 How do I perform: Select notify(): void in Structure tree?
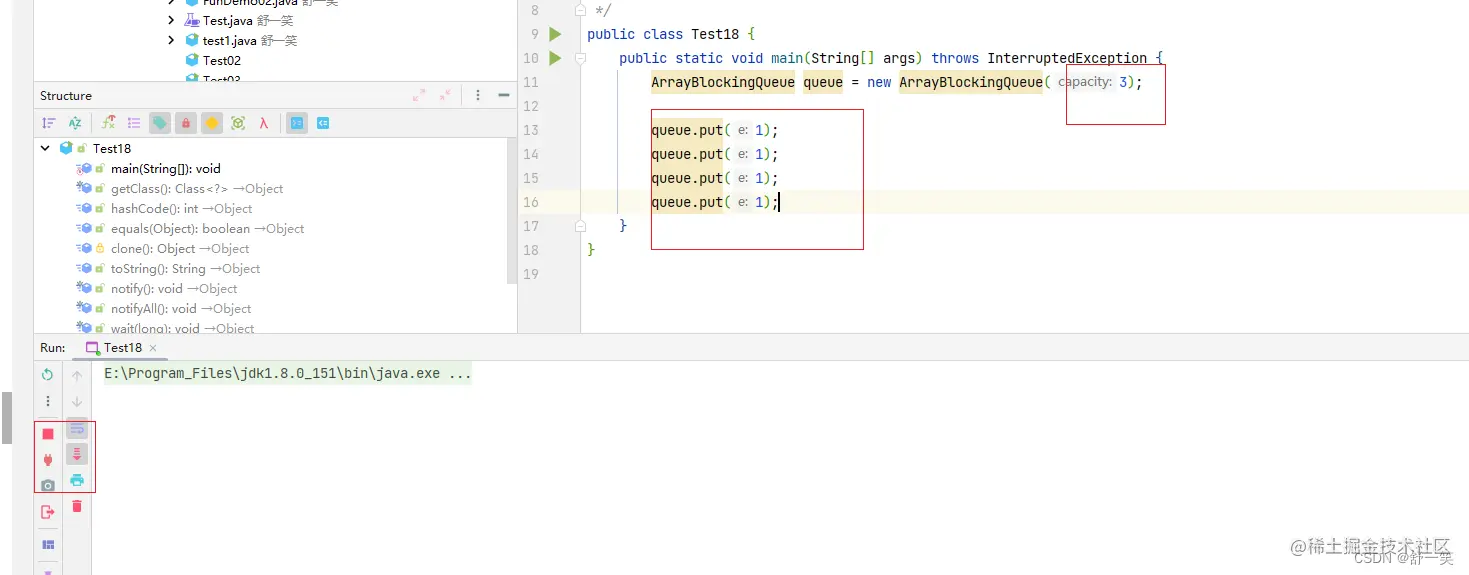[174, 288]
